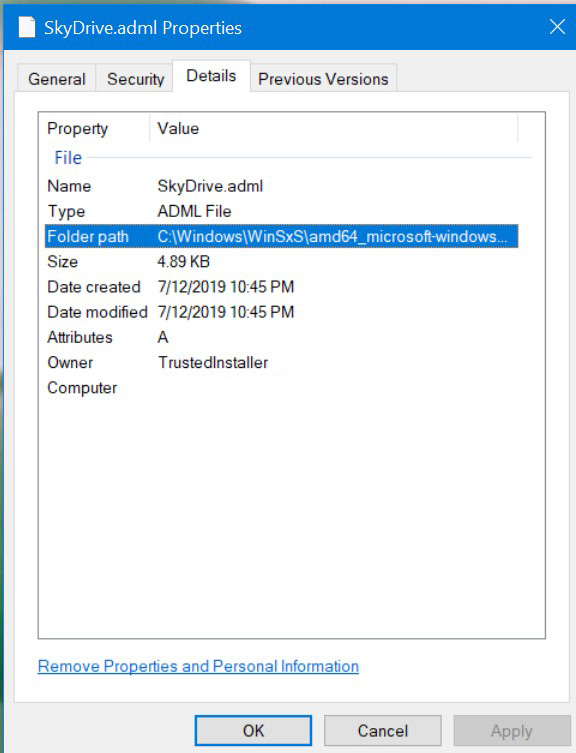Viewport: 576px width, 753px height.
Task: Select the highlighted Folder path row
Action: 282,236
